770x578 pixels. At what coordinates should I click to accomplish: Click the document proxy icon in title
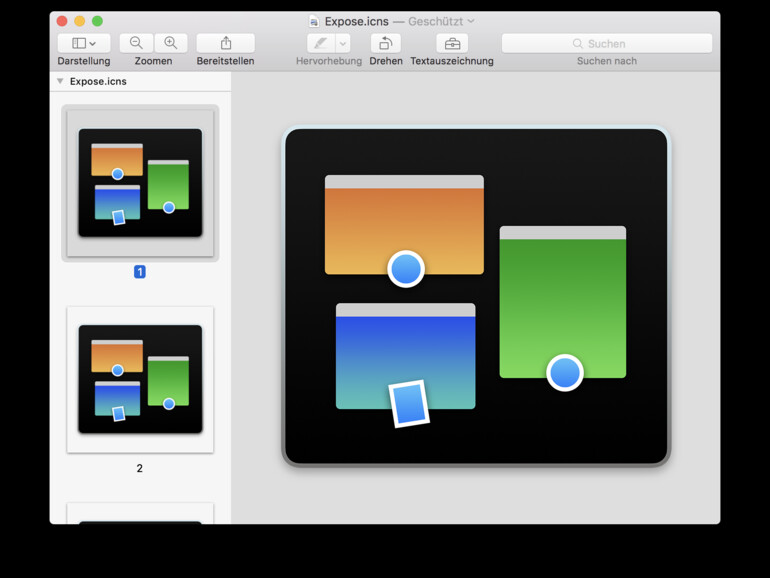point(314,22)
